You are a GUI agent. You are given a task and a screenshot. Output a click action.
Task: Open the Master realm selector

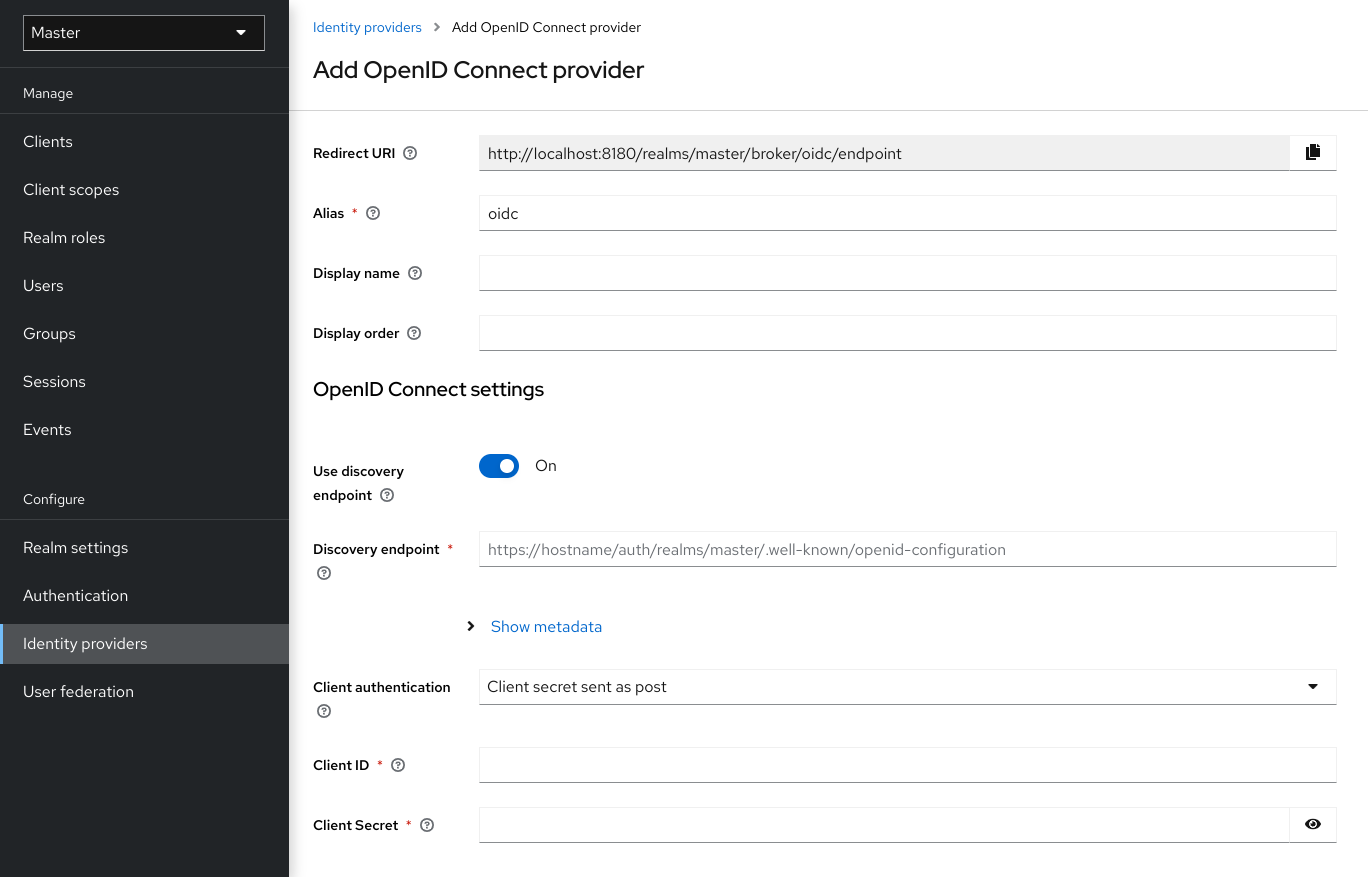point(143,32)
